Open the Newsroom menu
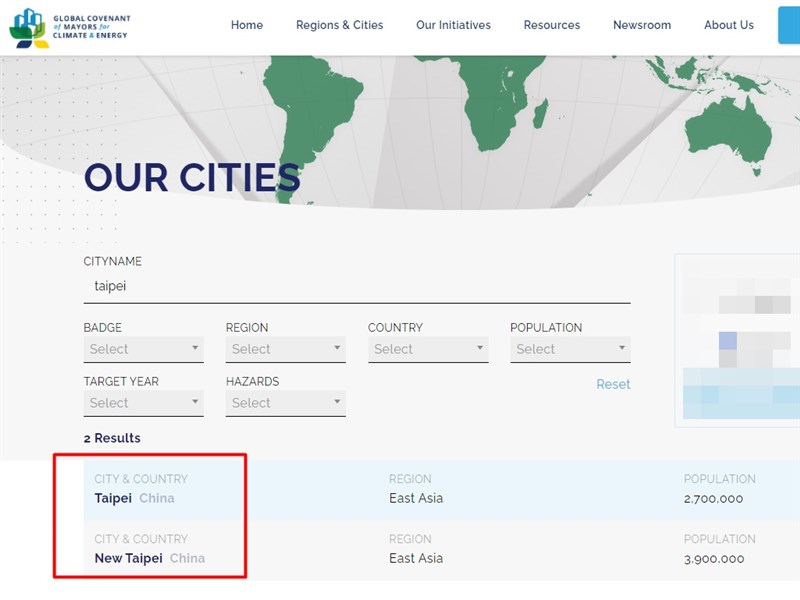The height and width of the screenshot is (600, 800). point(642,25)
